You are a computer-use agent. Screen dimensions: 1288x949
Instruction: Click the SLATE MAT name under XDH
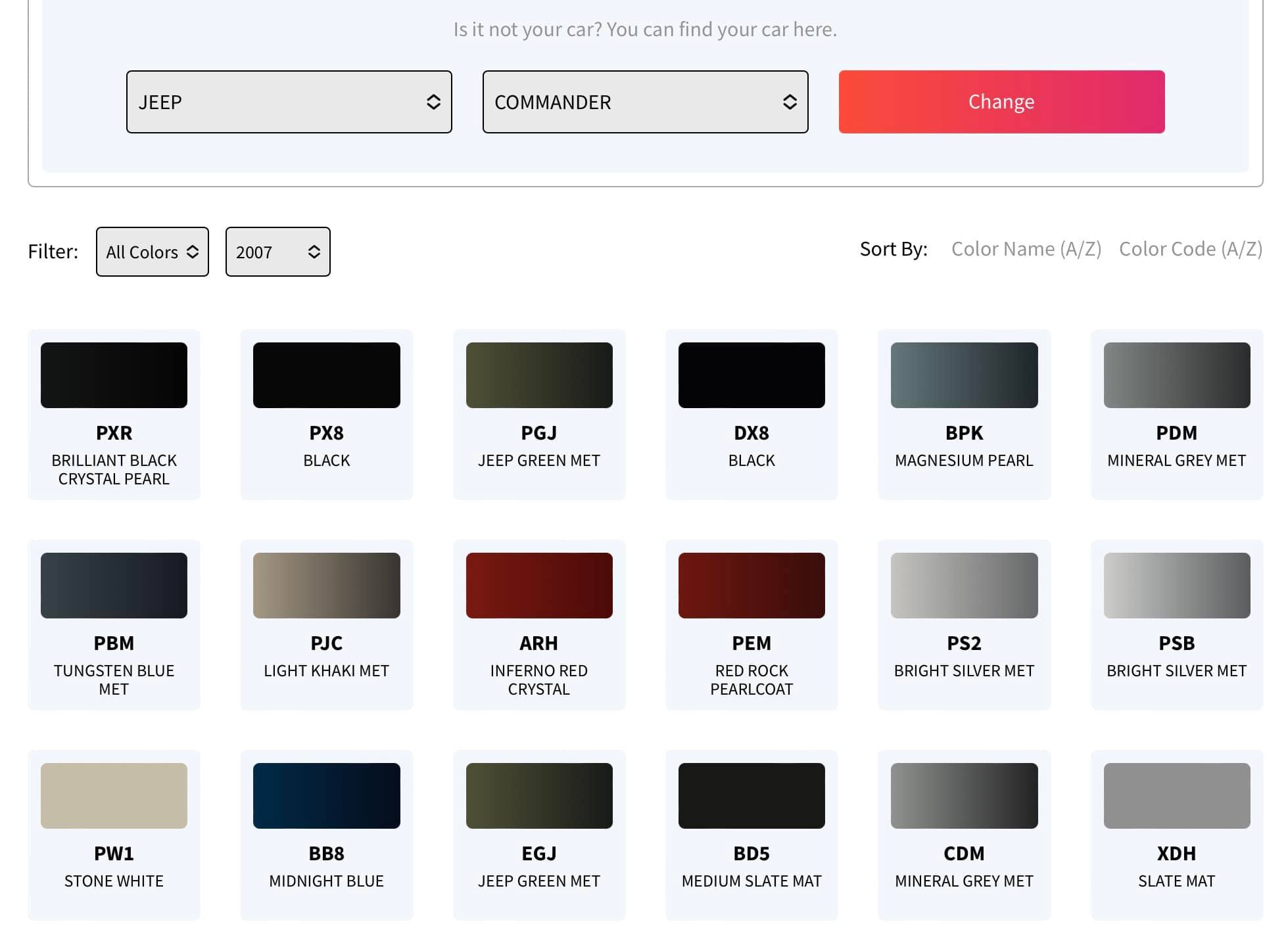click(x=1177, y=881)
